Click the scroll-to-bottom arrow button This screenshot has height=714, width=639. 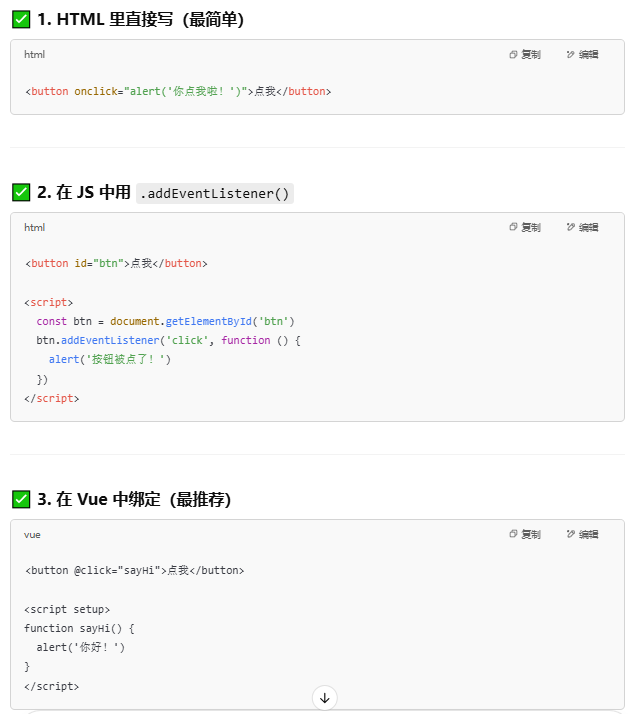(325, 698)
